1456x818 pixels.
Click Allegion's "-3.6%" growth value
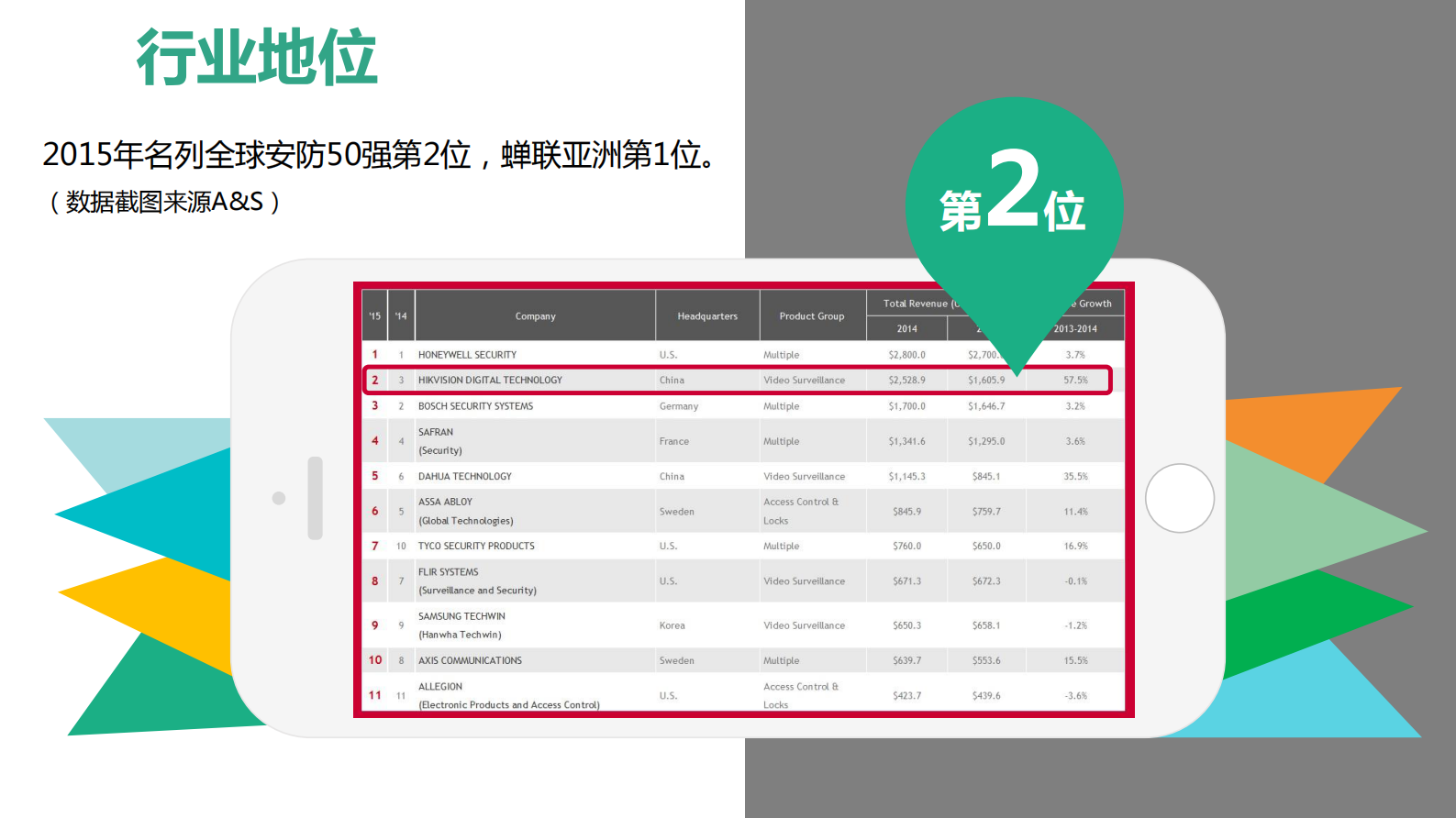1076,696
